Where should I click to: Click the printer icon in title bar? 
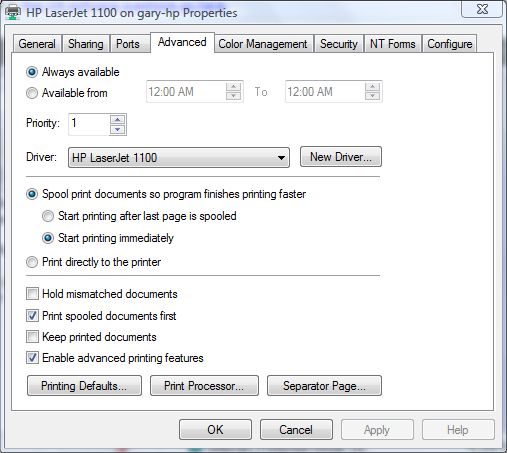(12, 12)
